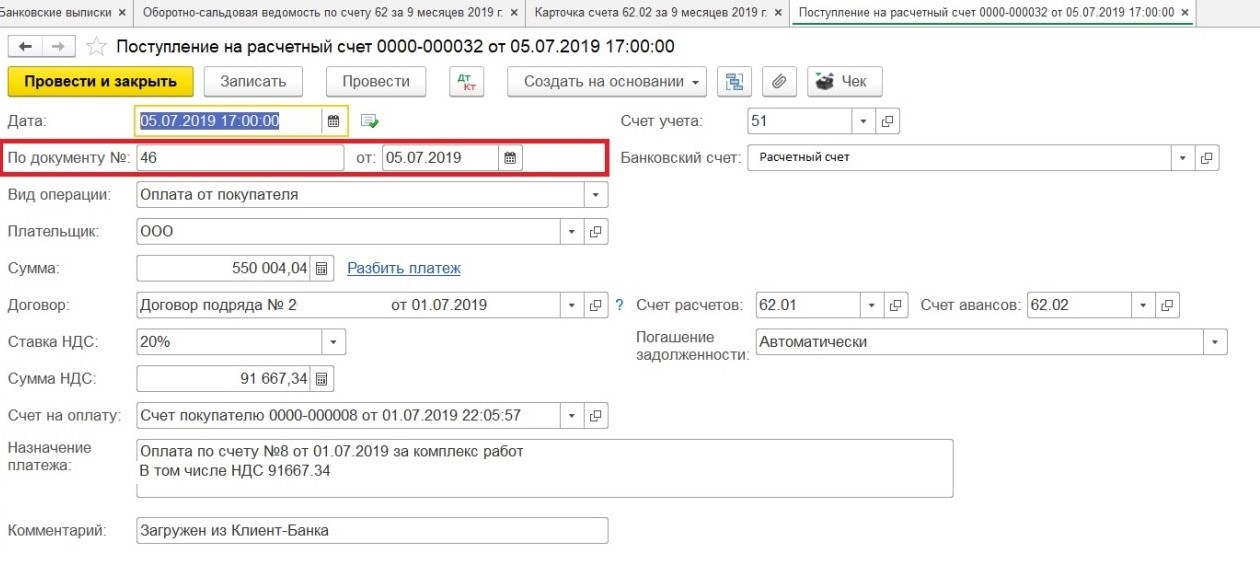Click the Вид операции field Оплата от покупателя
The height and width of the screenshot is (588, 1260).
(360, 195)
